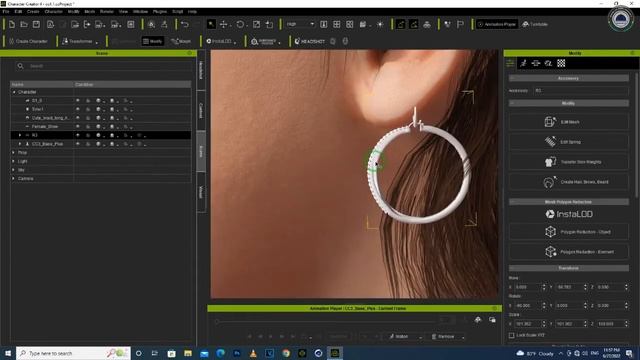Switch to the Visual side tab

click(201, 192)
